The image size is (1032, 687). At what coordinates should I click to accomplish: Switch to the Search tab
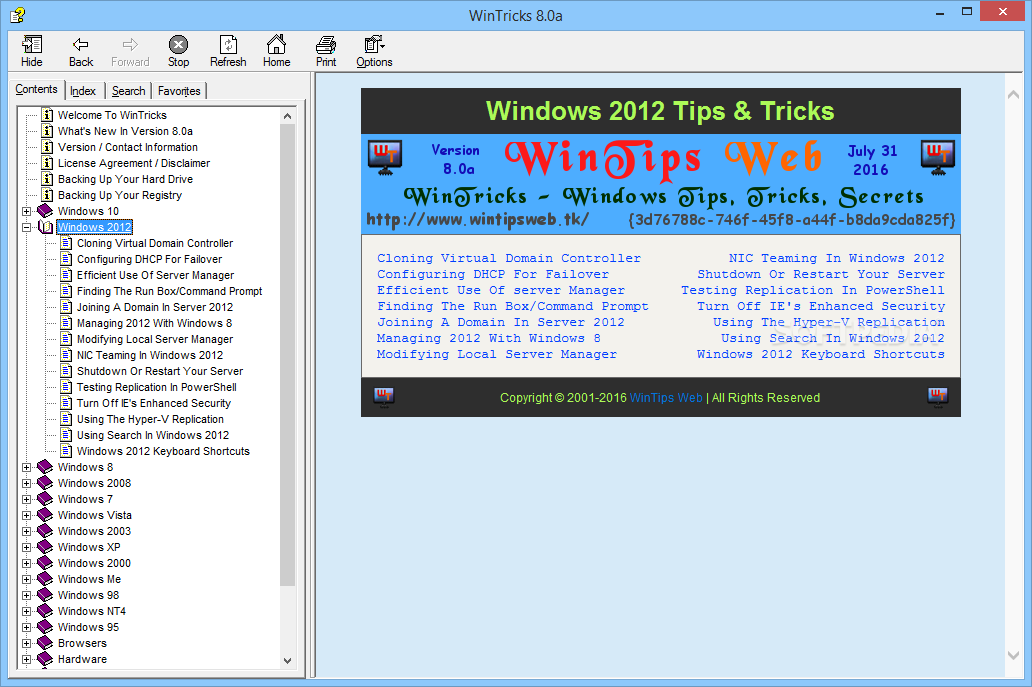point(128,91)
